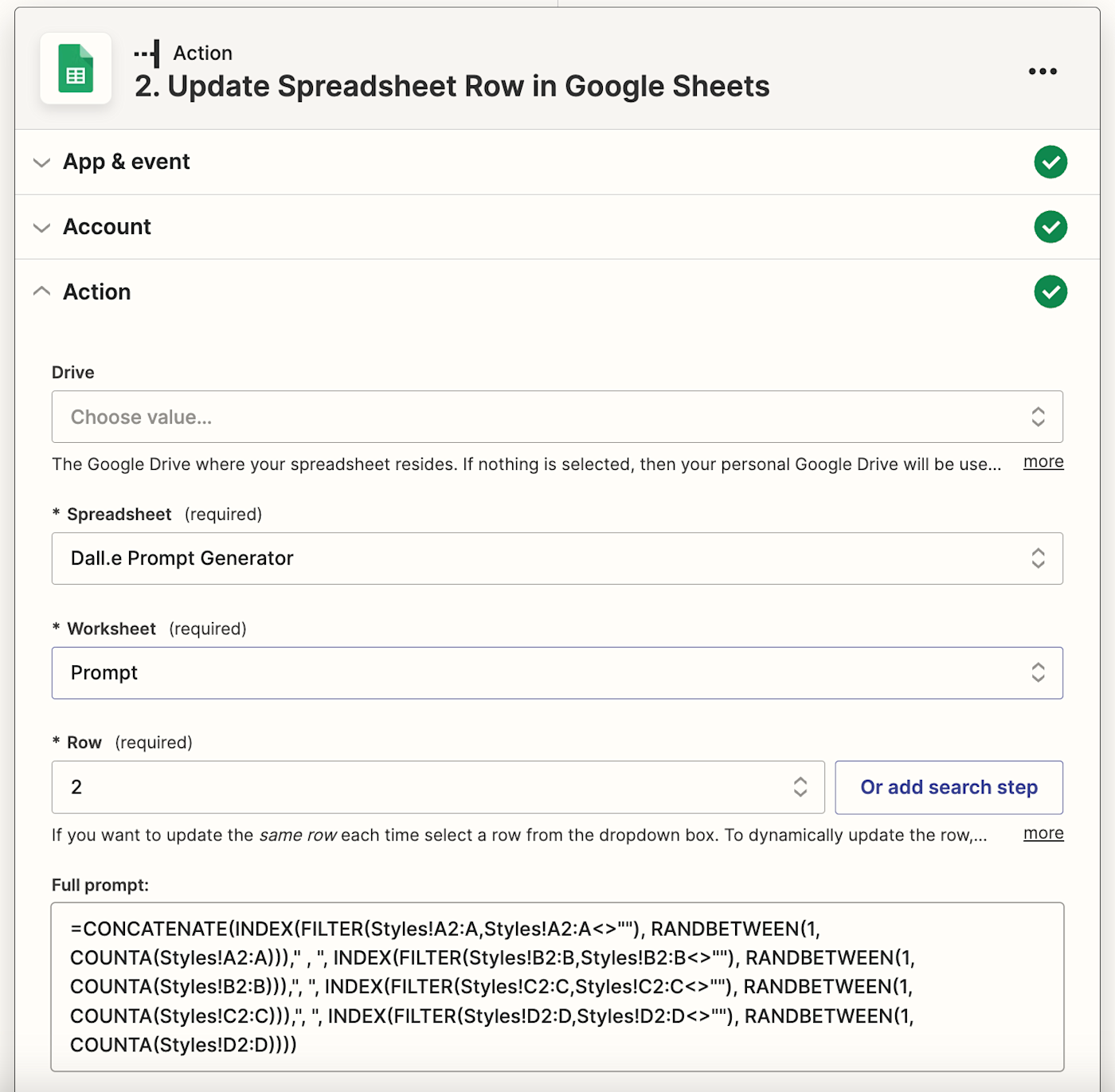Click the App & event green checkmark

point(1050,162)
